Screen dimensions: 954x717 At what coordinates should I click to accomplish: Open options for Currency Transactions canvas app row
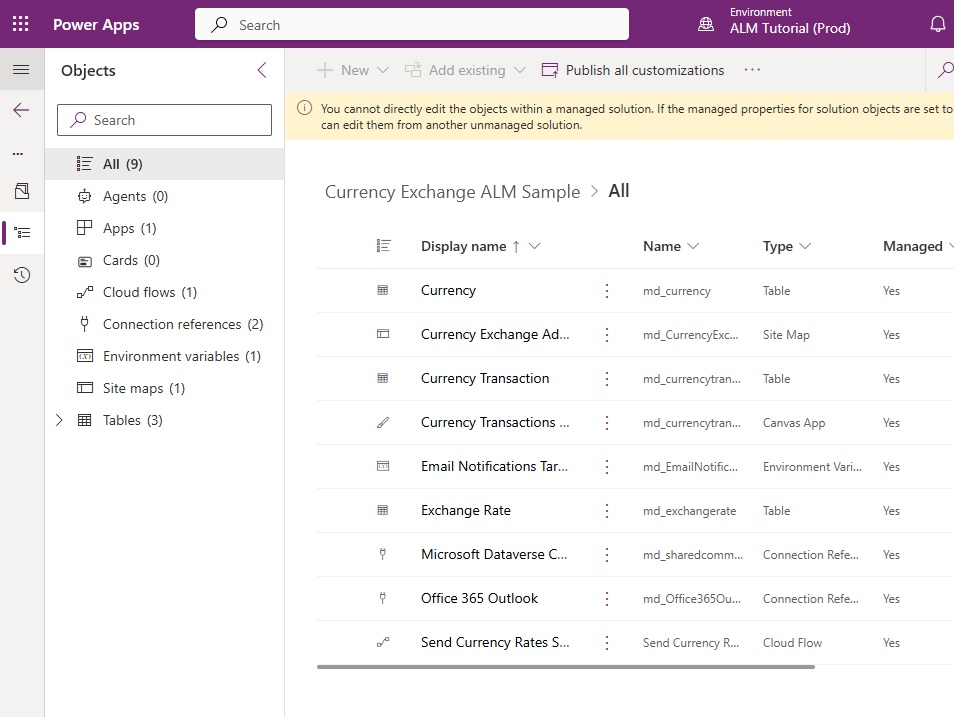[607, 422]
